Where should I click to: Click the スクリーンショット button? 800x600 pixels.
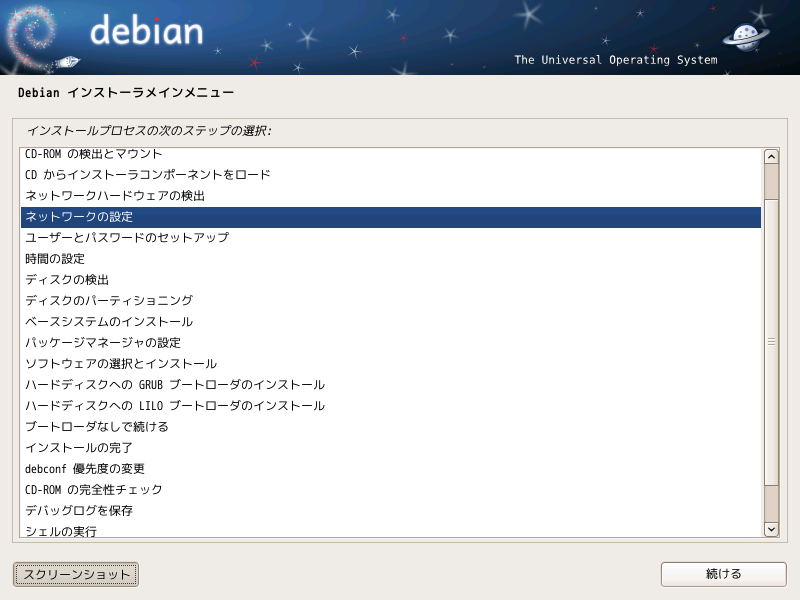click(x=76, y=574)
